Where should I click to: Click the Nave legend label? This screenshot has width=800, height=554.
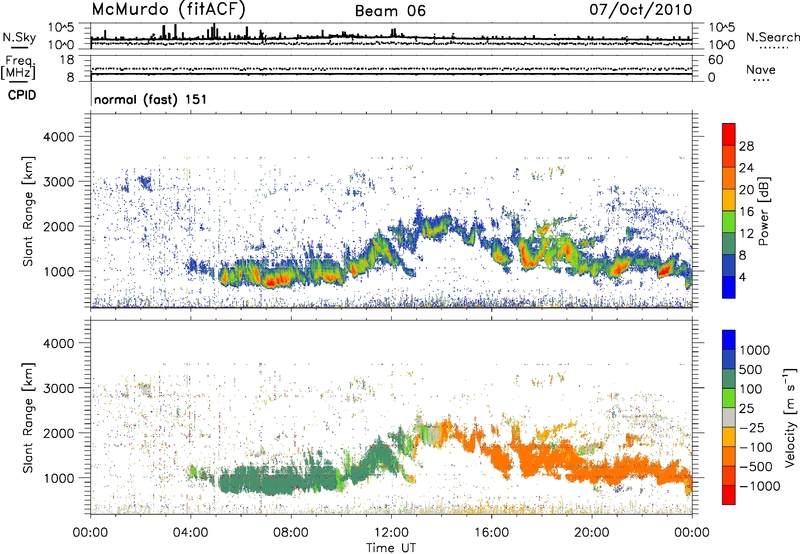click(x=761, y=69)
